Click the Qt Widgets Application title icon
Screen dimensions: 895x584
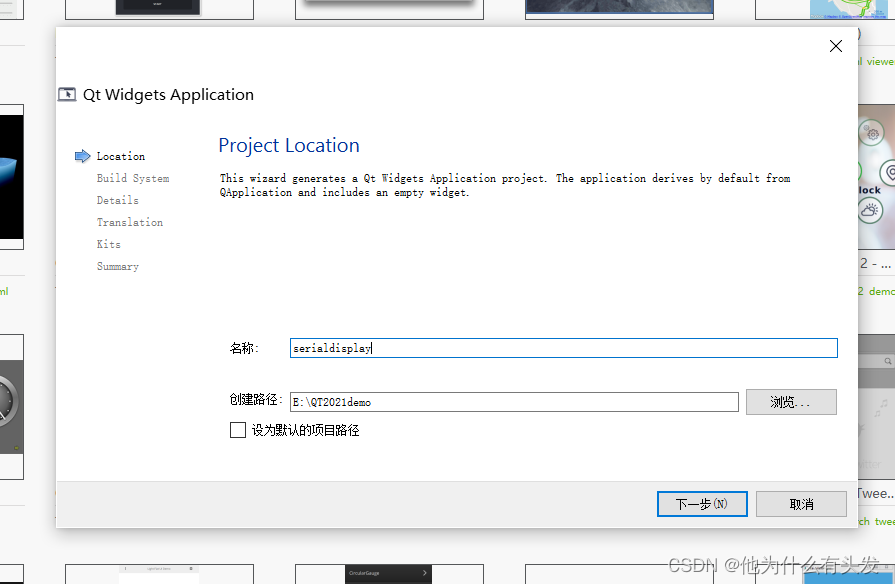pos(67,94)
